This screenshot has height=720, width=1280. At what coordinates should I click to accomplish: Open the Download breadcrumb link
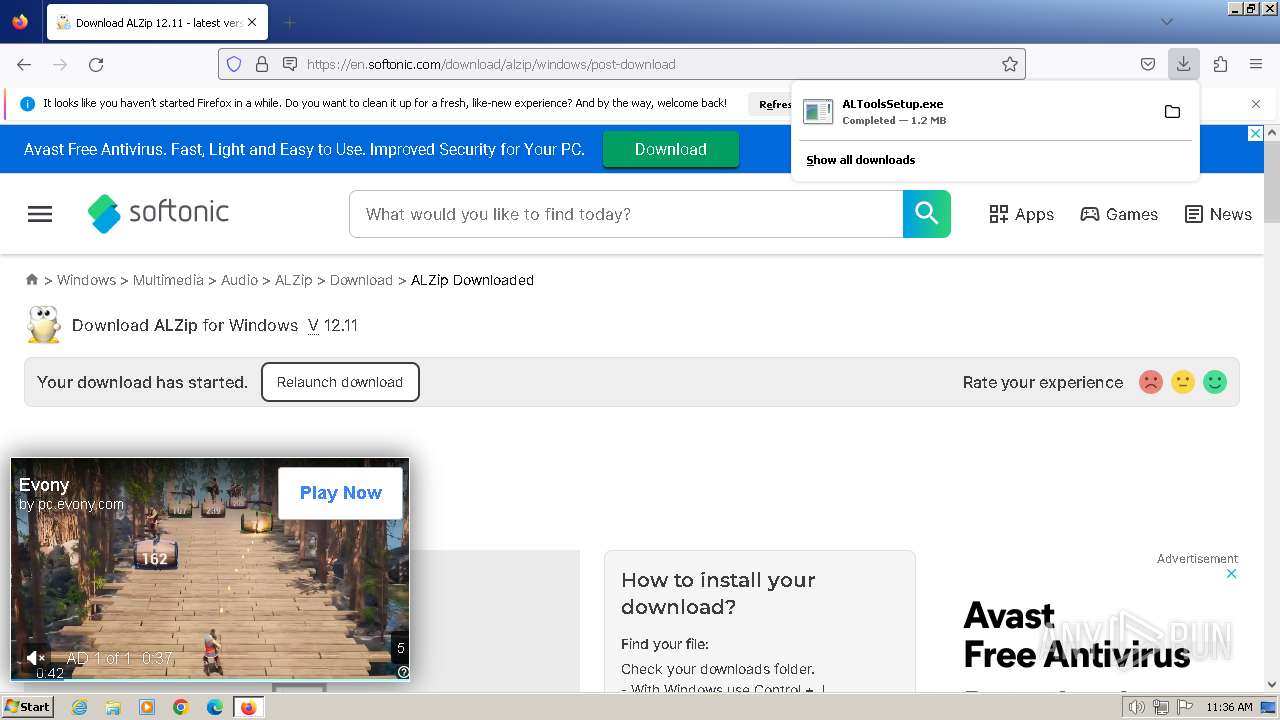[361, 280]
